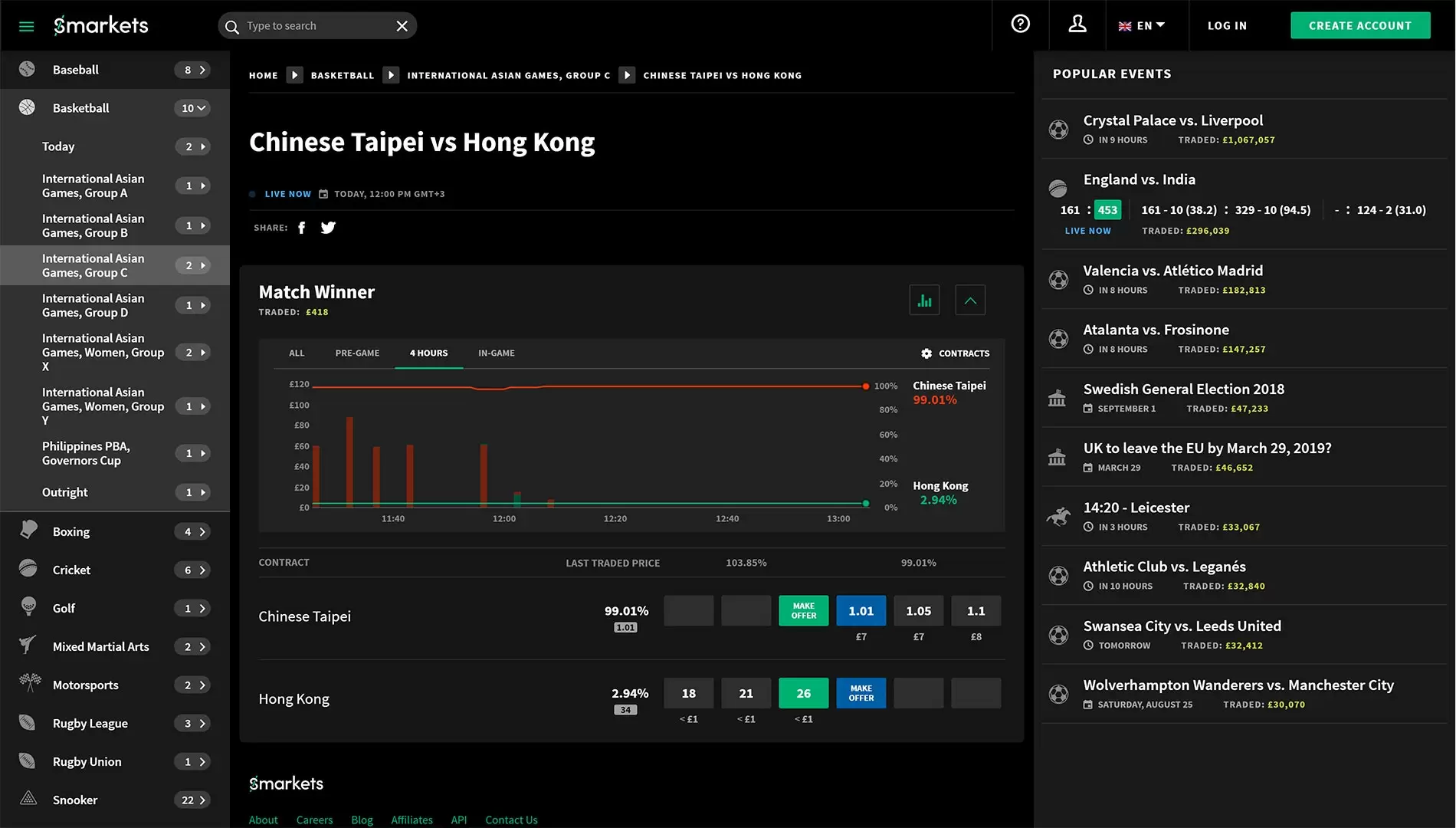Select the Snooker triangle icon

[28, 798]
